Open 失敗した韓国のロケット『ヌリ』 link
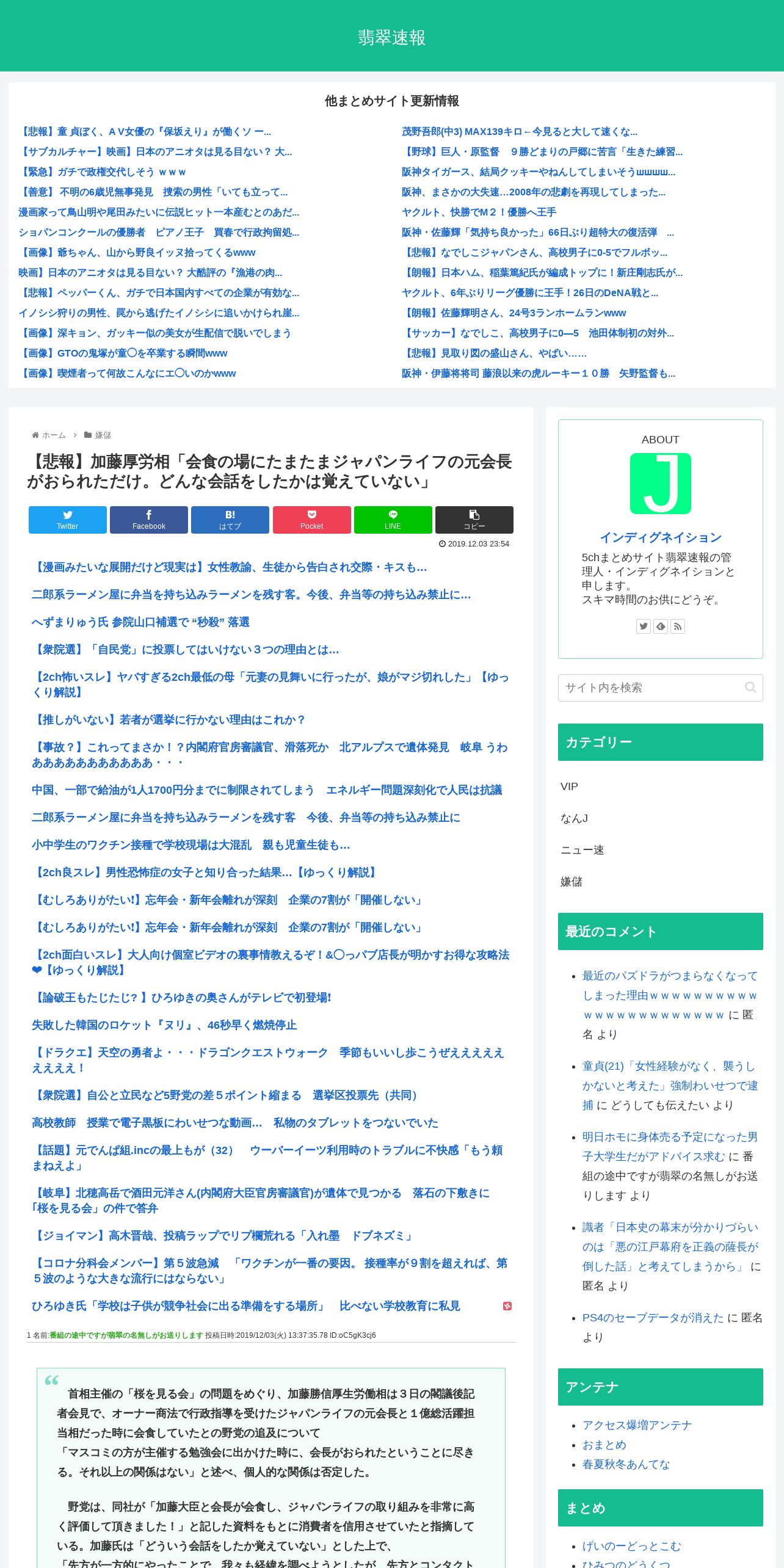The height and width of the screenshot is (1568, 784). 164,1025
